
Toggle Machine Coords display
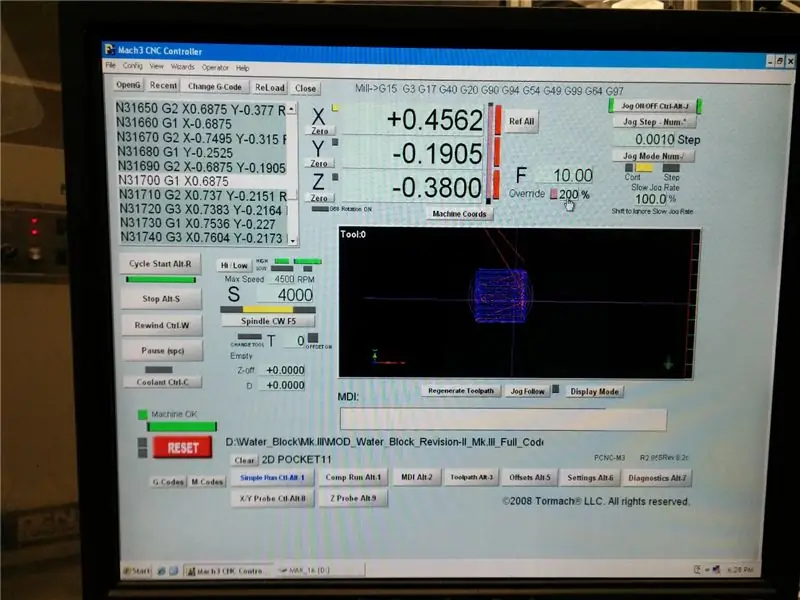coord(459,214)
